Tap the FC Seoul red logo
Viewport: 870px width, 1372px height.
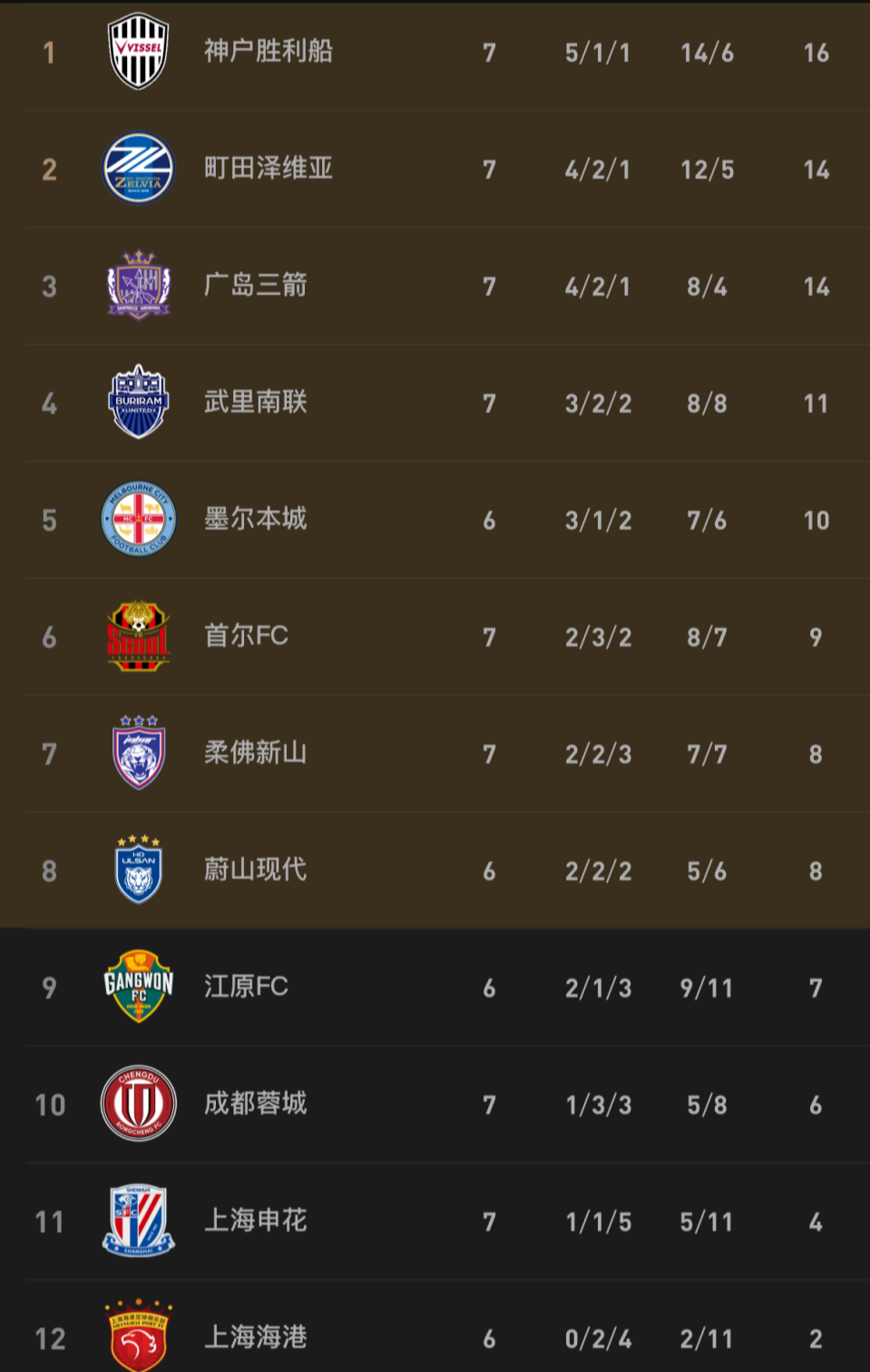138,636
